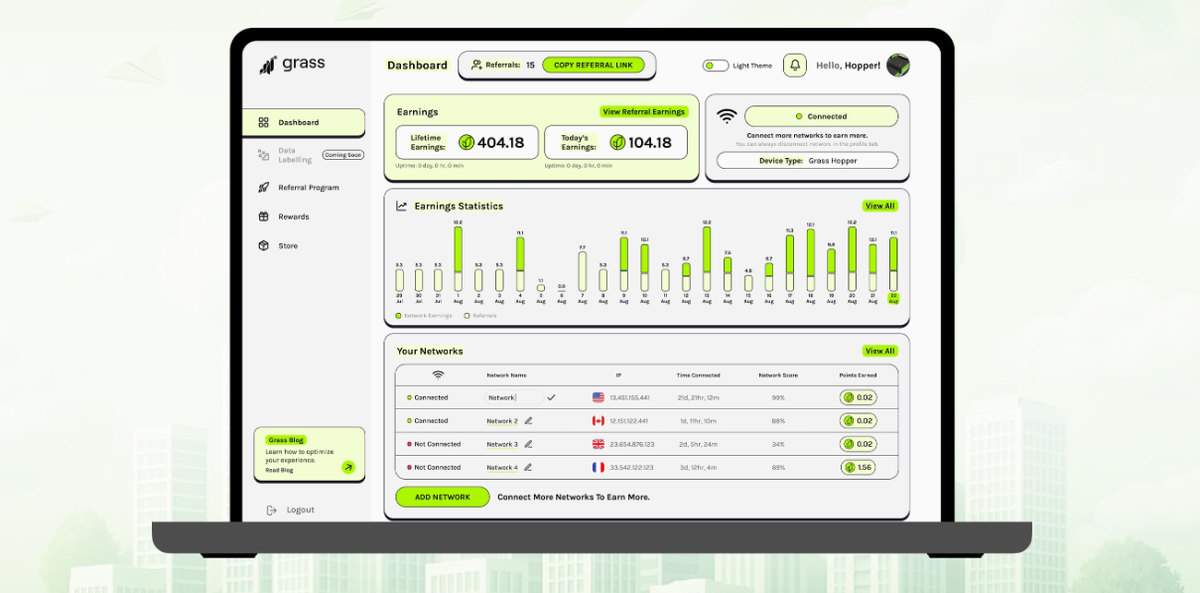Open the Rewards page

(293, 216)
